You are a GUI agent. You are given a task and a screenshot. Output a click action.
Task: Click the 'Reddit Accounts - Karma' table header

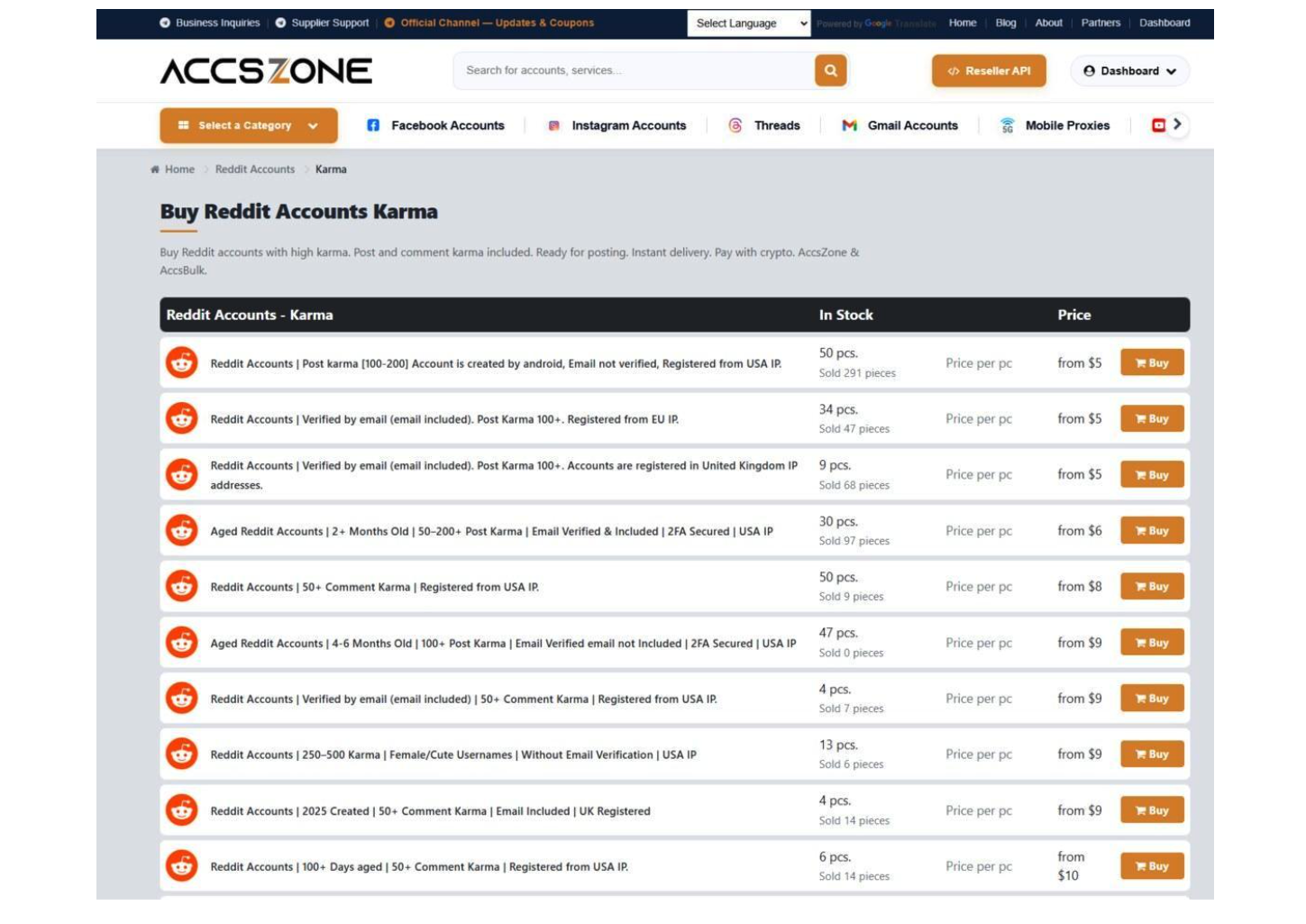pyautogui.click(x=250, y=315)
